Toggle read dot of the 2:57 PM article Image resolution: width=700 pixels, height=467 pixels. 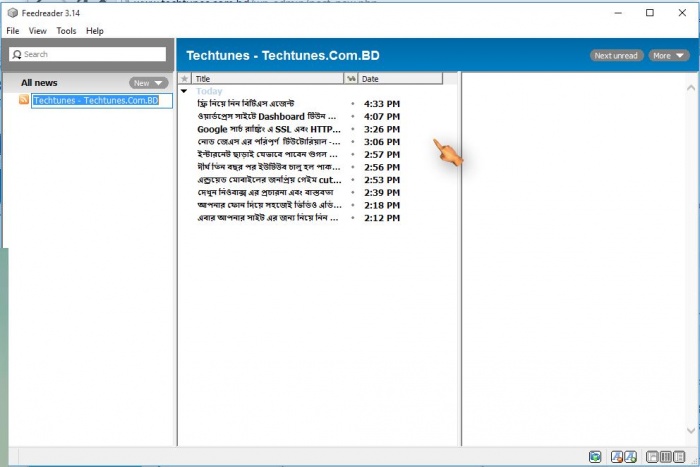pyautogui.click(x=353, y=154)
